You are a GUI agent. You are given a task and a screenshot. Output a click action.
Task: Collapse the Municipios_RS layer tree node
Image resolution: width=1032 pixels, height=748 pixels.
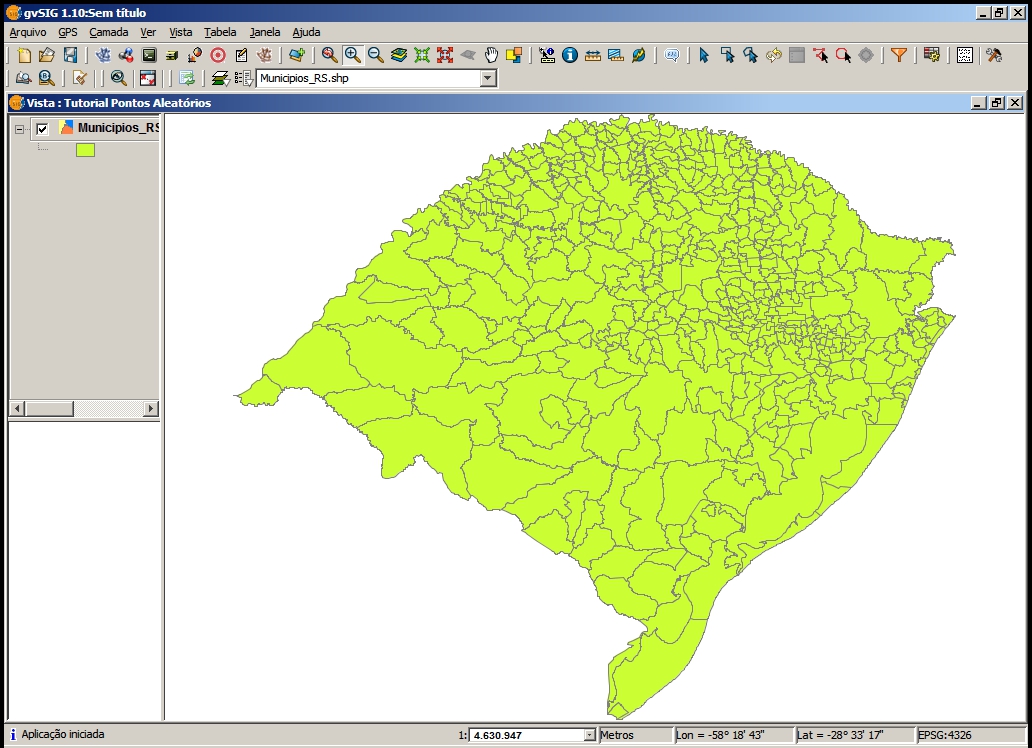tap(20, 128)
